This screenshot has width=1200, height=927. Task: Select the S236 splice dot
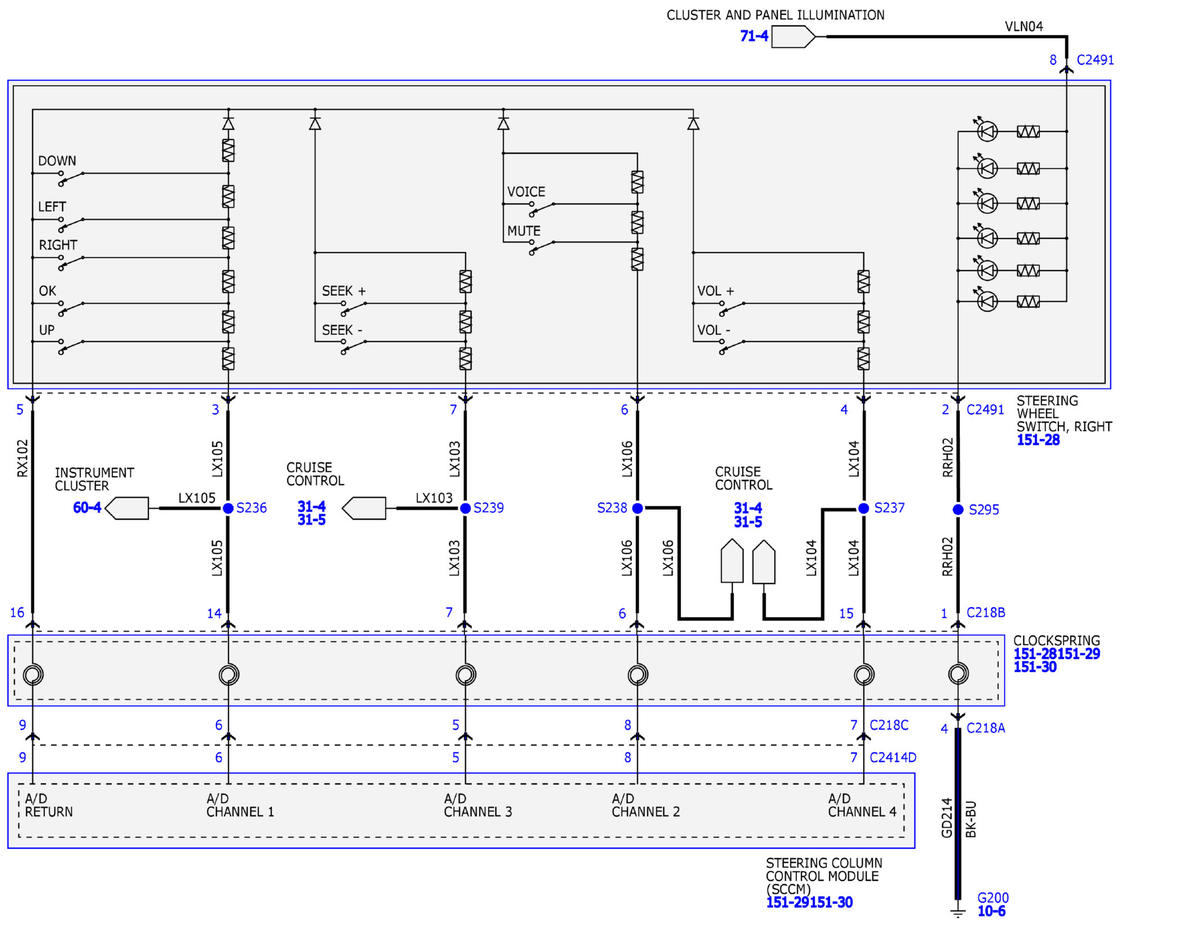pyautogui.click(x=228, y=508)
